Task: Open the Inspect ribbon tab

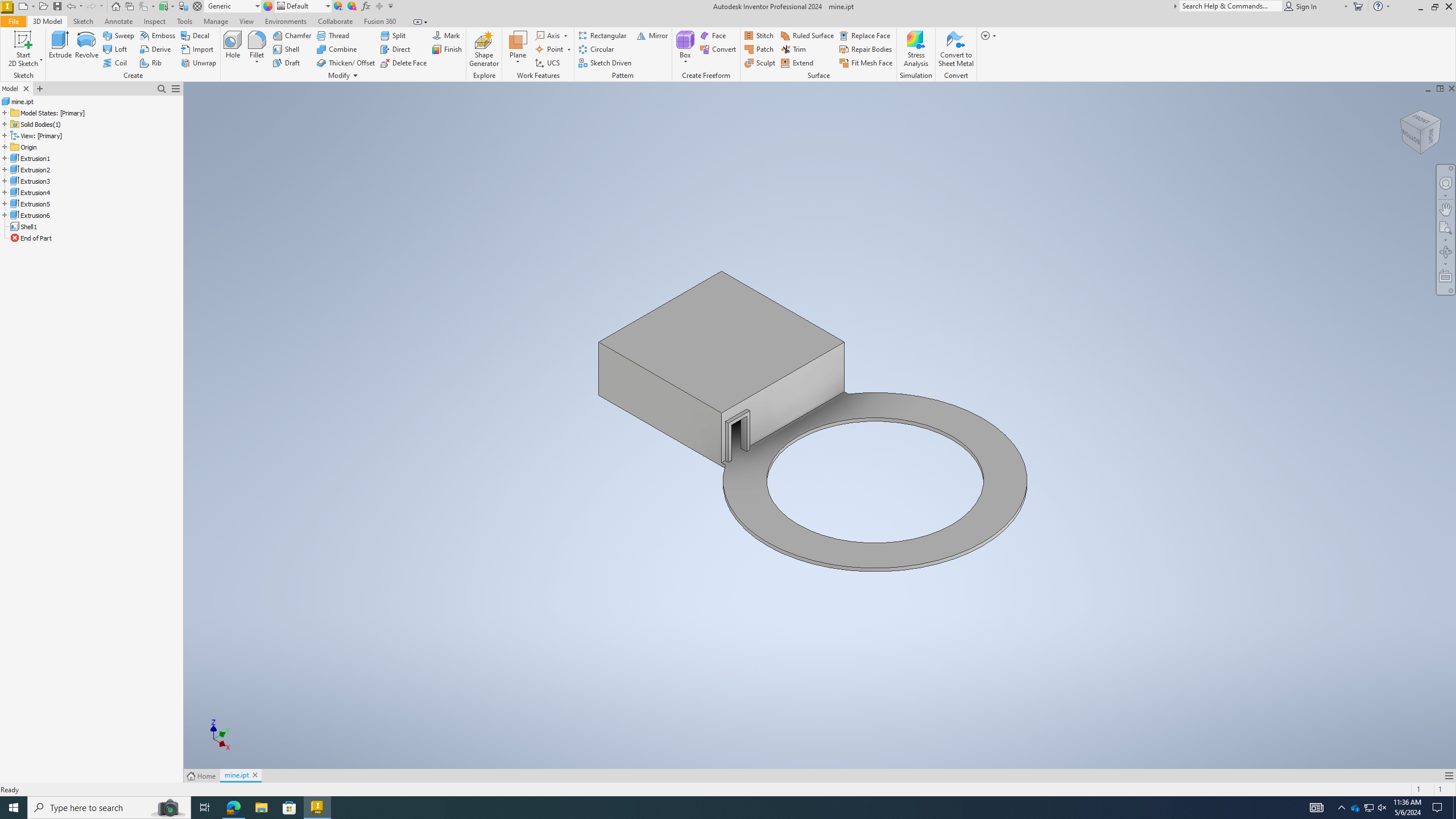Action: pos(154,21)
